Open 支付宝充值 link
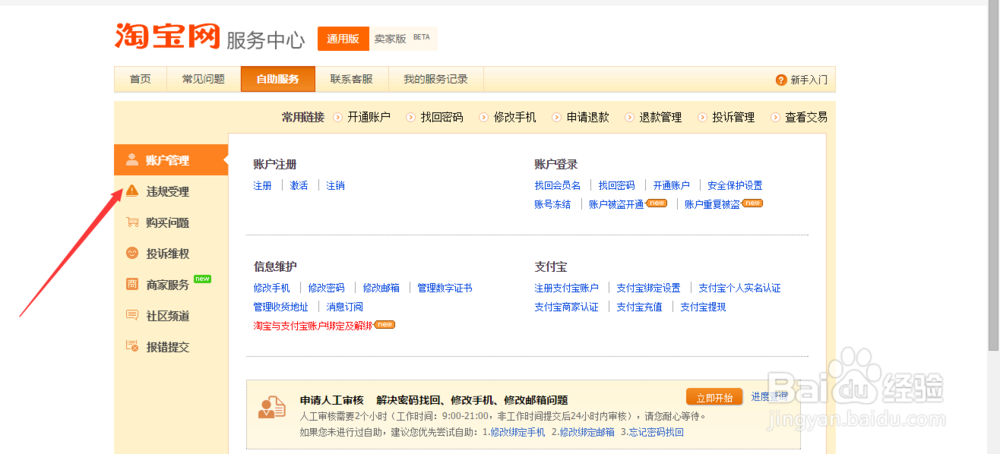 click(640, 307)
